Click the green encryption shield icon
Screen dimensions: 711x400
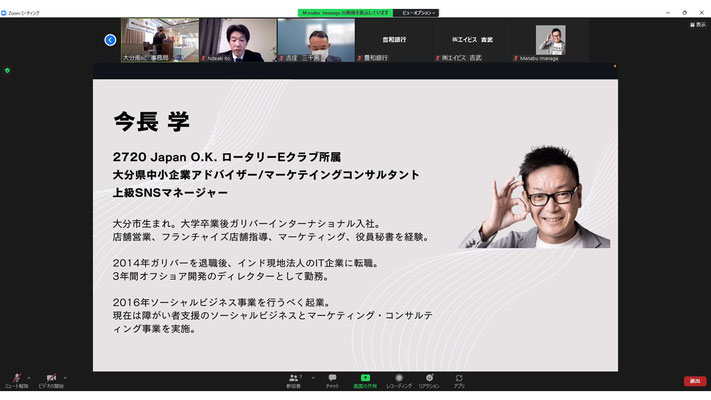tap(7, 70)
